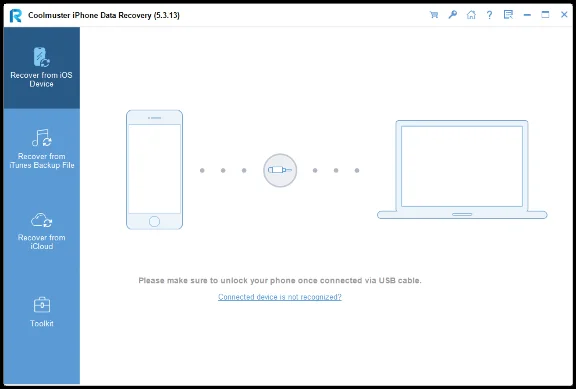Open the Toolkit section

(42, 311)
